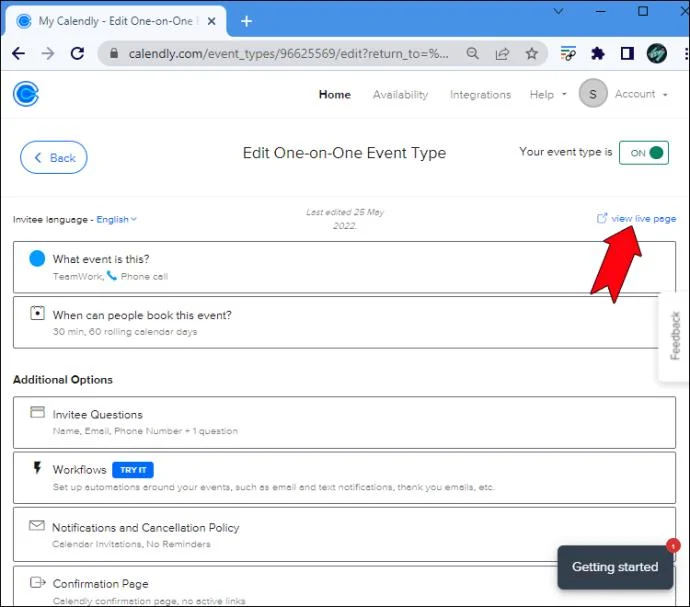This screenshot has width=690, height=607.
Task: Close the My Calendly tab
Action: (x=212, y=21)
